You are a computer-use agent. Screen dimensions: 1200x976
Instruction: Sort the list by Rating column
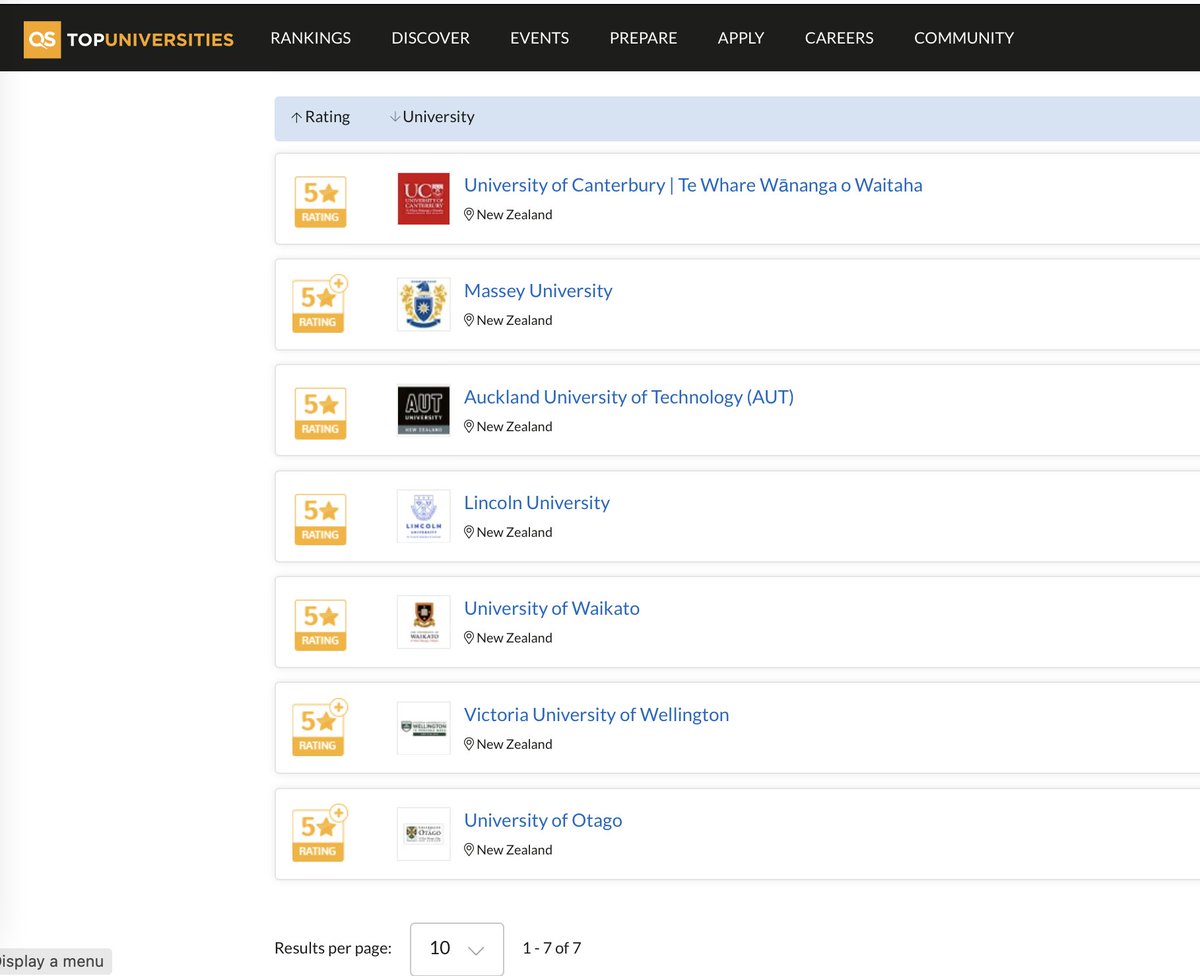click(x=320, y=117)
